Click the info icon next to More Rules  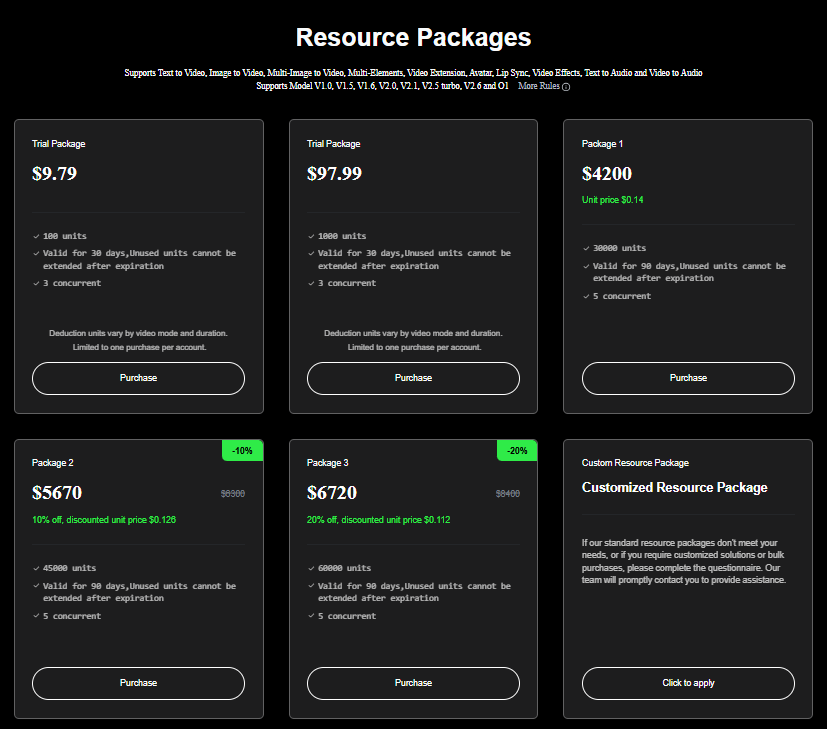tap(566, 86)
